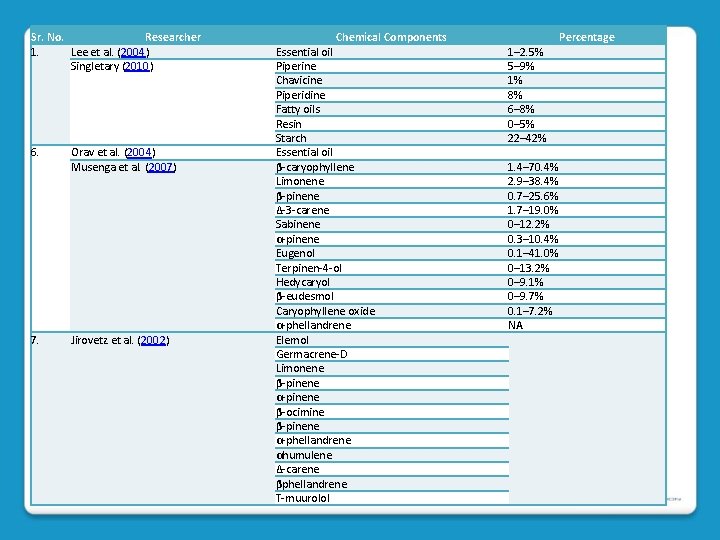The height and width of the screenshot is (540, 720).
Task: Click the 'Chemical Components' column header
Action: 391,37
